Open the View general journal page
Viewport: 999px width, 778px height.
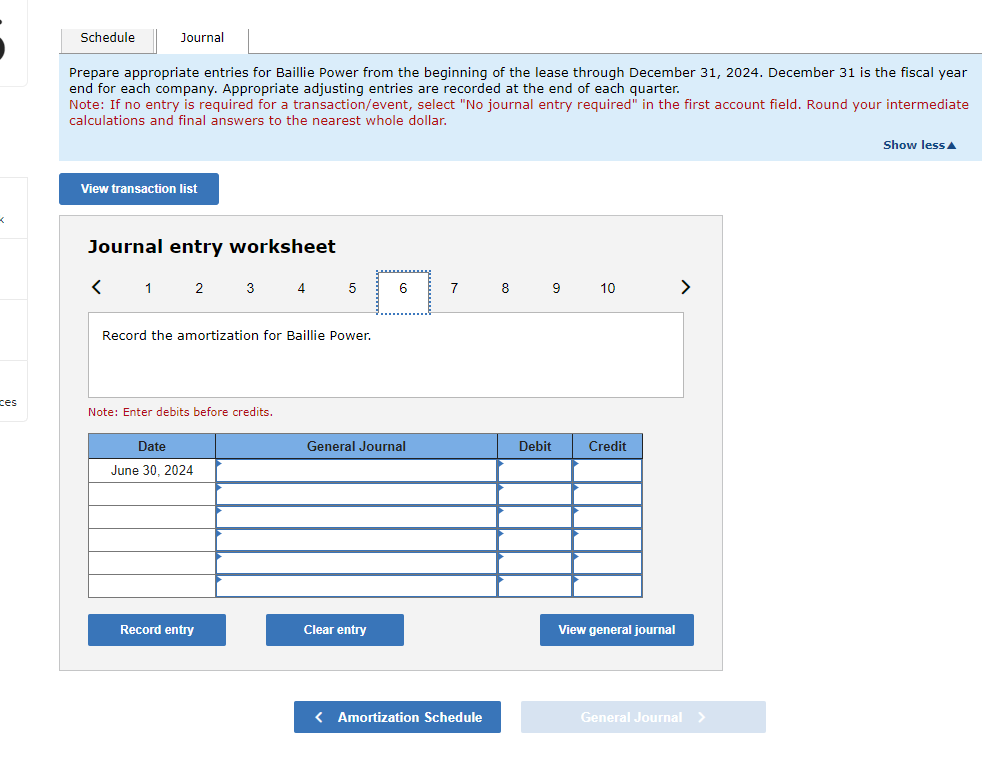[616, 629]
